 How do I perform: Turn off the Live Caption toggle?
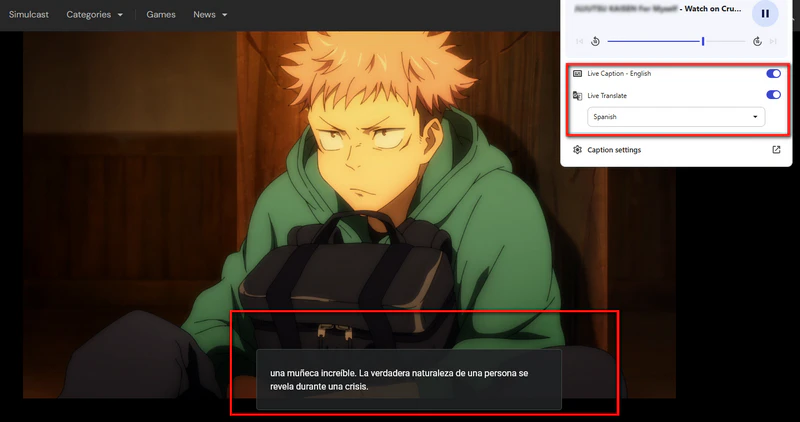(773, 73)
